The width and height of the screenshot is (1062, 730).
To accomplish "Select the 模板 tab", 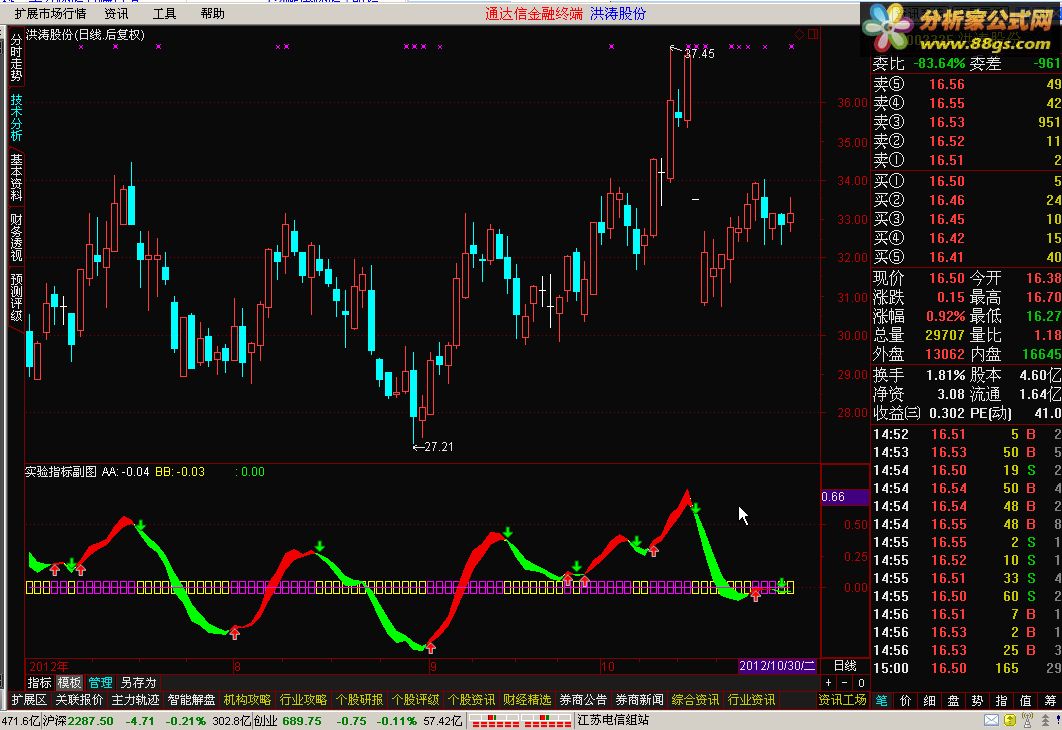I will 69,683.
